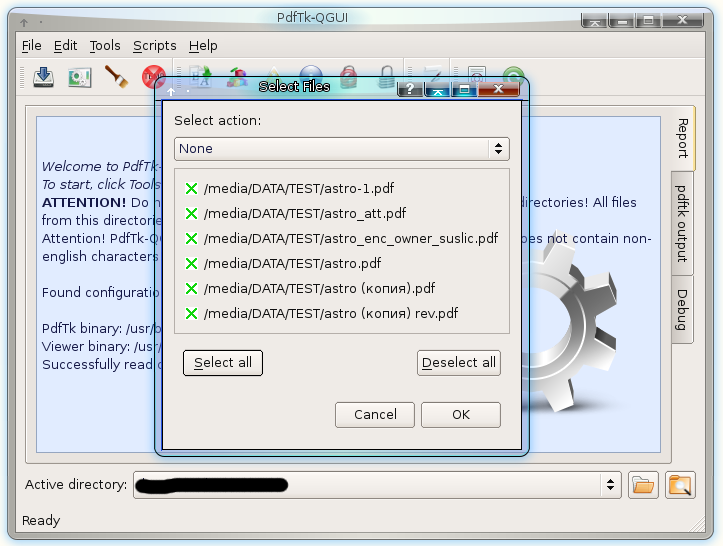Toggle the check mark for astro_att.pdf
This screenshot has height=546, width=723.
pos(191,214)
